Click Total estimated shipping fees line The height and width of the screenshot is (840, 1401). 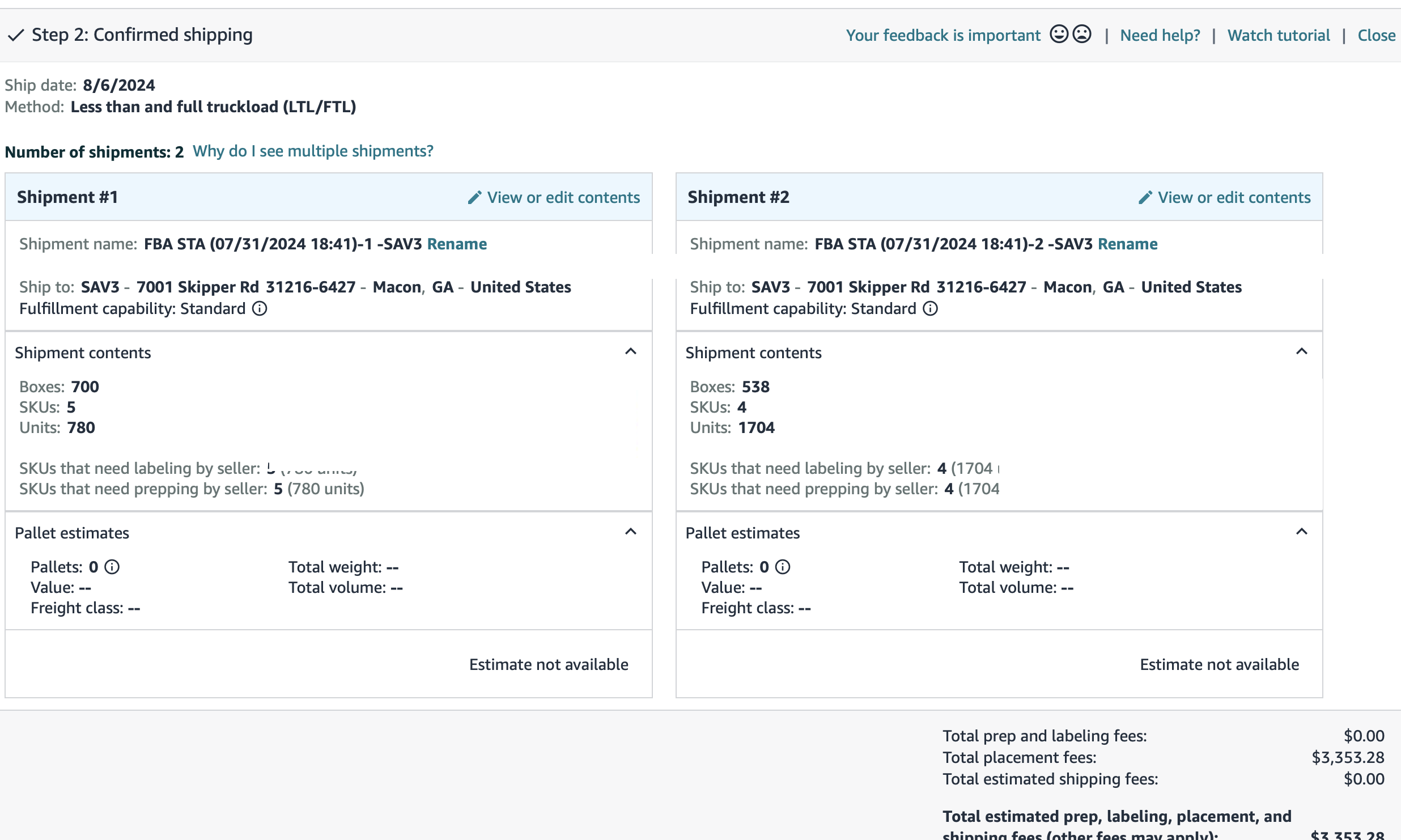point(1164,779)
